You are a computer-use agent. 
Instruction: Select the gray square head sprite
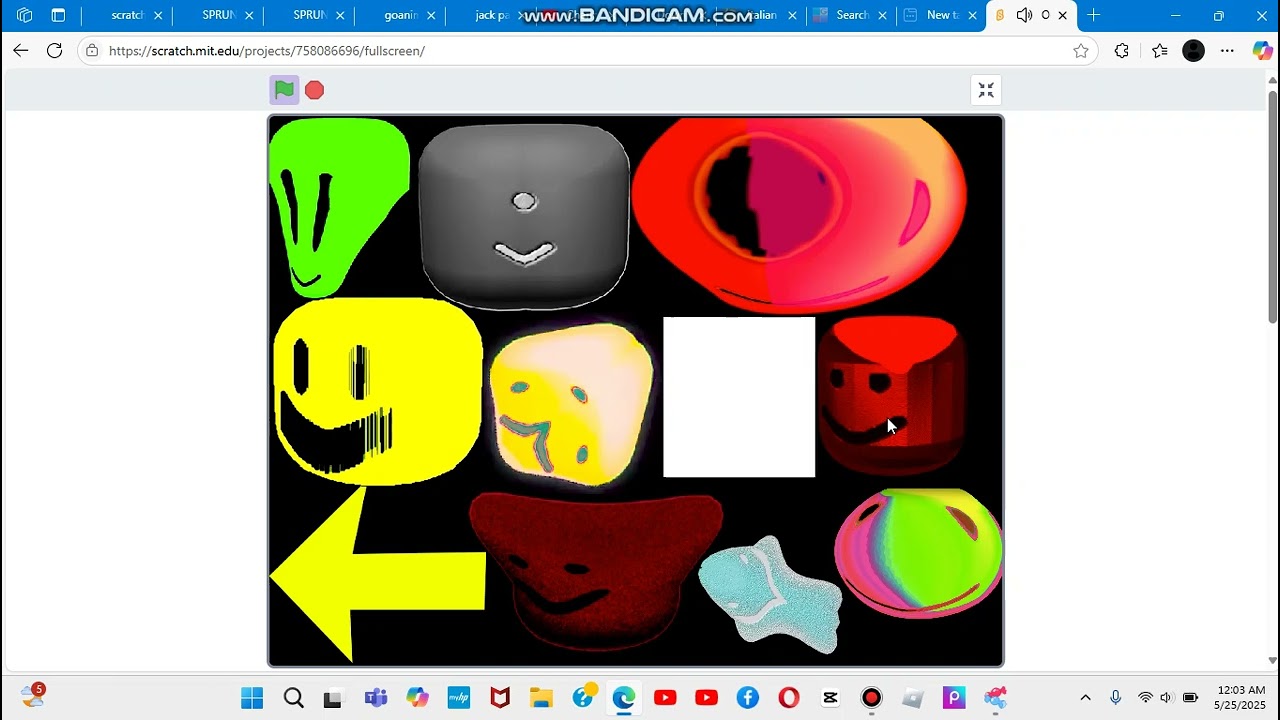point(524,216)
